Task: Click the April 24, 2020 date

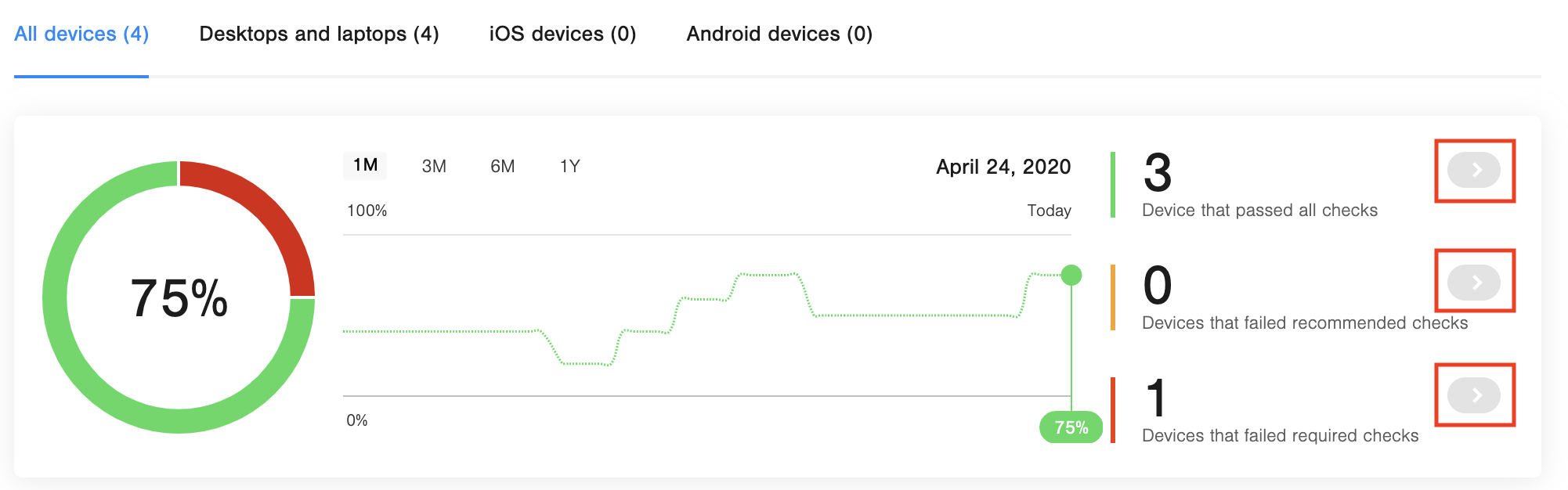Action: coord(1003,167)
